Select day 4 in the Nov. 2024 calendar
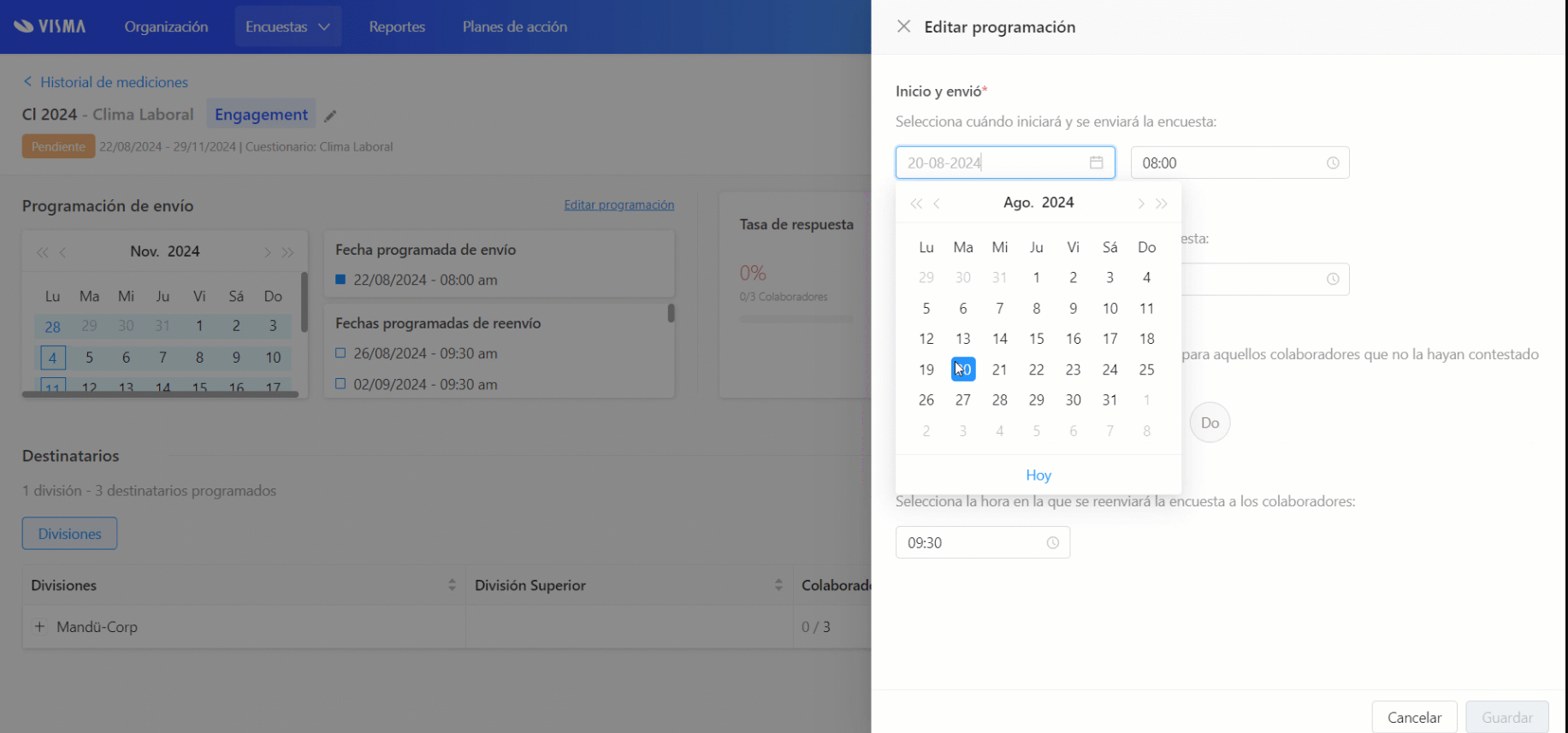 [x=53, y=358]
